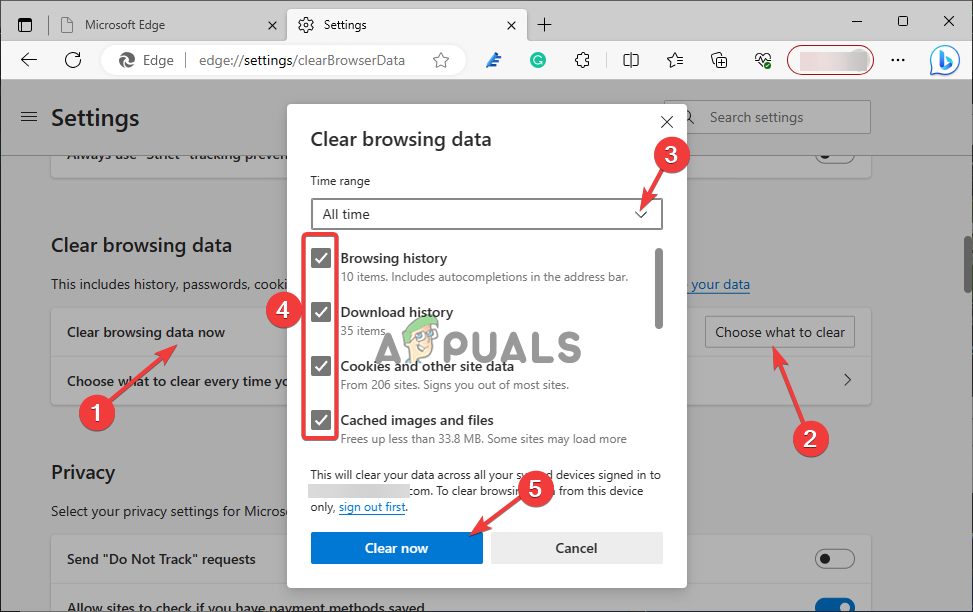Expand Choose what to clear every time
The height and width of the screenshot is (612, 973).
pyautogui.click(x=846, y=380)
